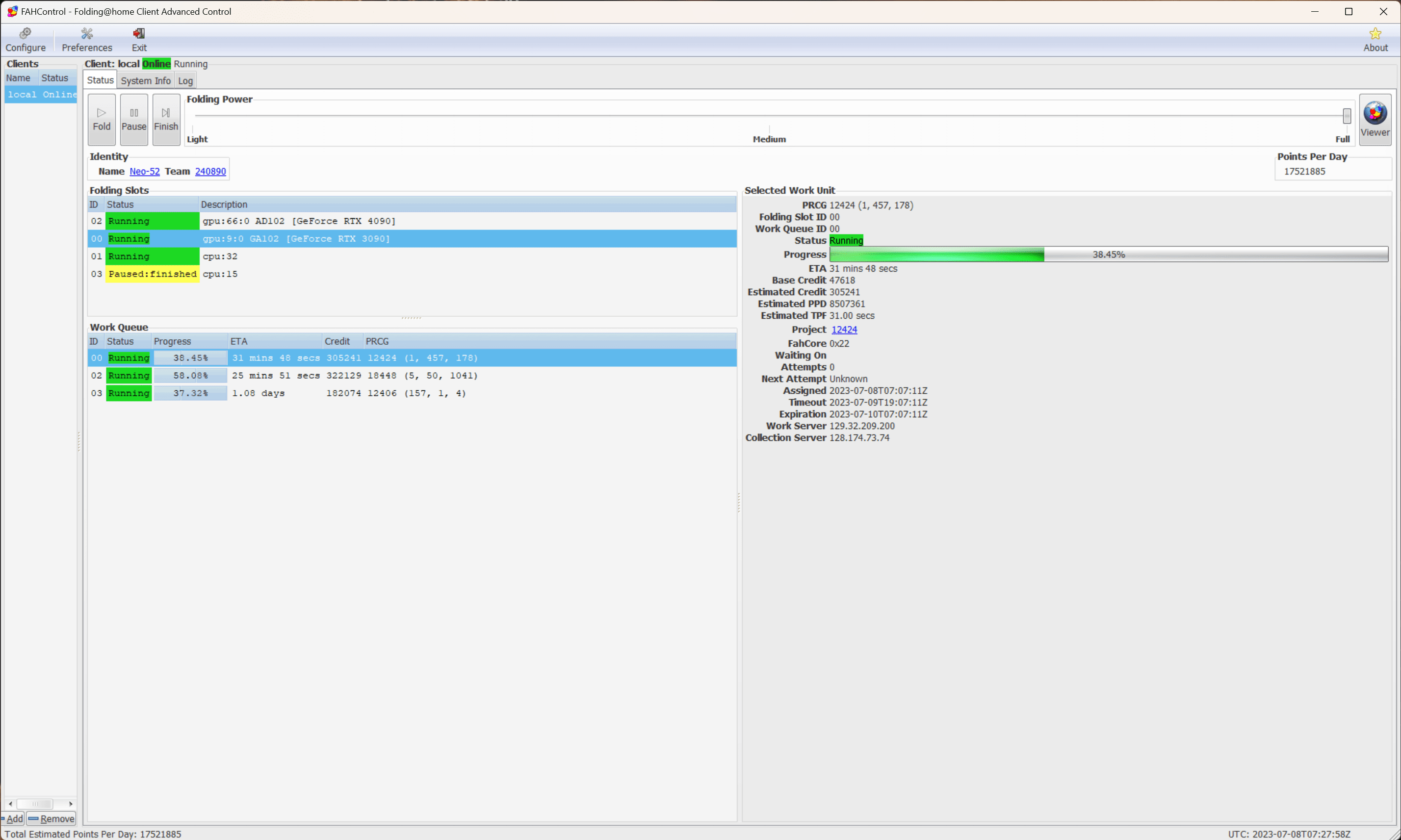The height and width of the screenshot is (840, 1401).
Task: Sort Work Queue by Progress header
Action: [x=190, y=341]
